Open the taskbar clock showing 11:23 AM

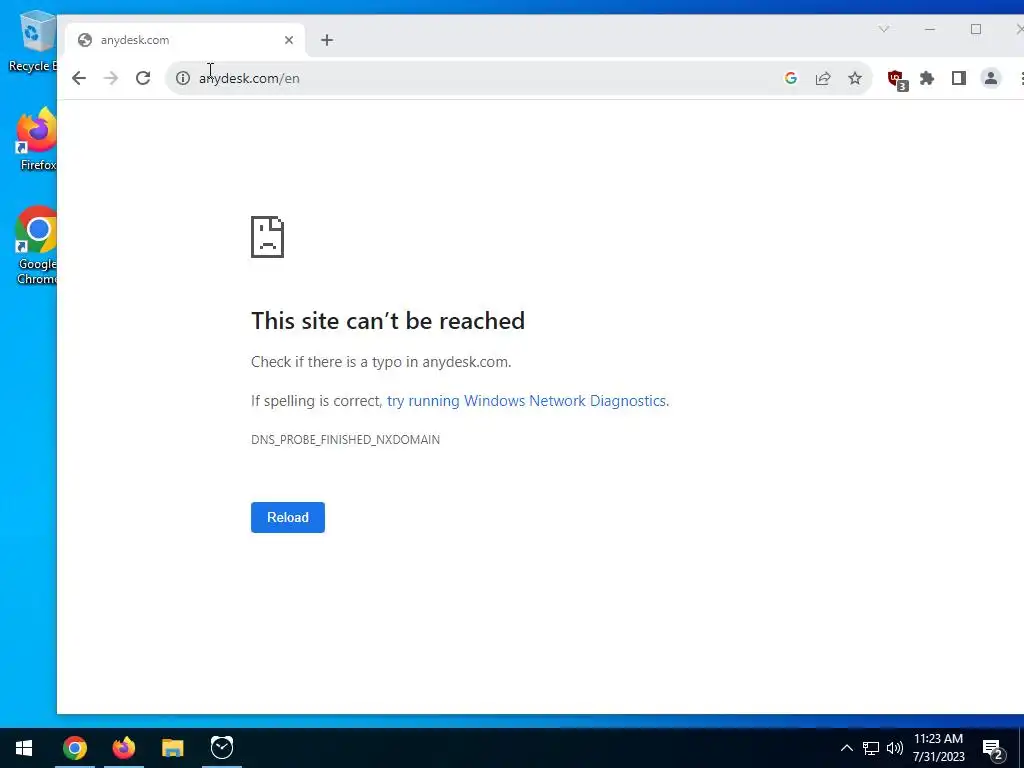pyautogui.click(x=938, y=748)
